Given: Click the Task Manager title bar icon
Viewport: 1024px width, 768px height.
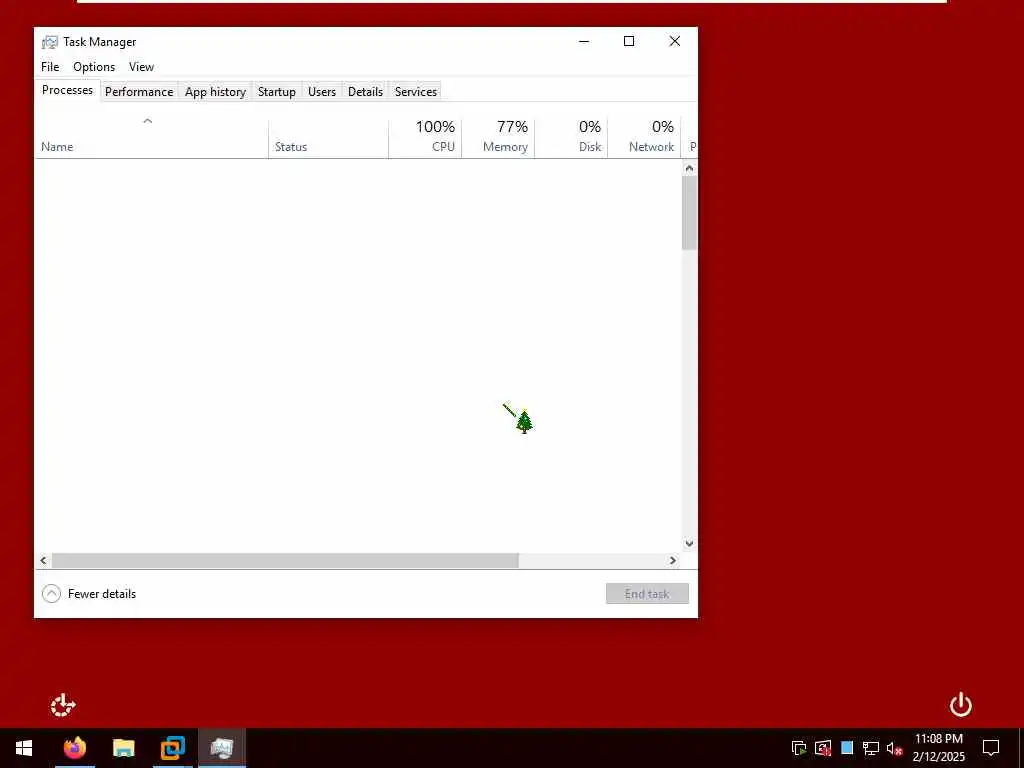Looking at the screenshot, I should pos(50,42).
